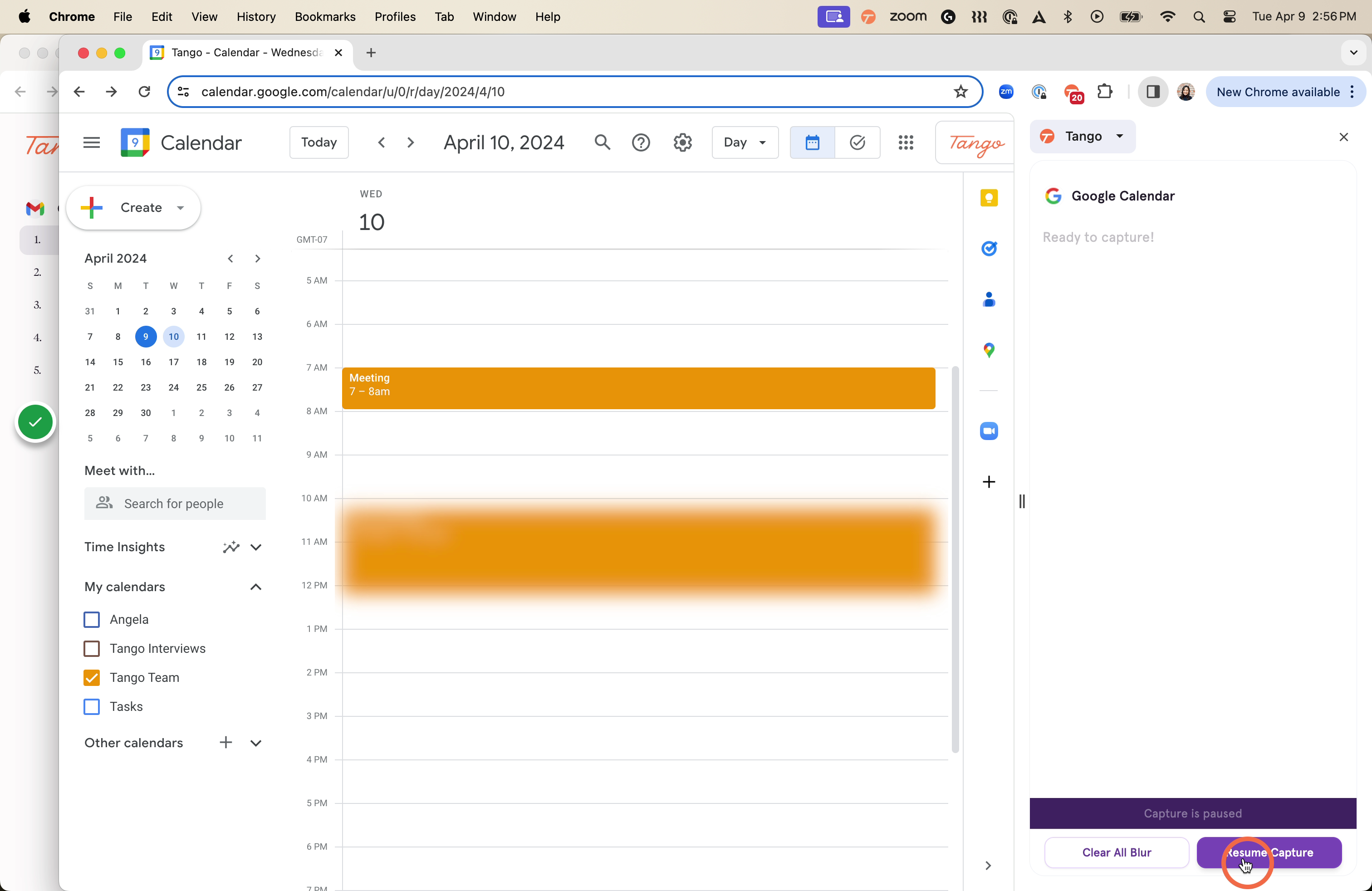Screen dimensions: 1372x891
Task: Enable the Tasks calendar checkbox
Action: coord(92,706)
